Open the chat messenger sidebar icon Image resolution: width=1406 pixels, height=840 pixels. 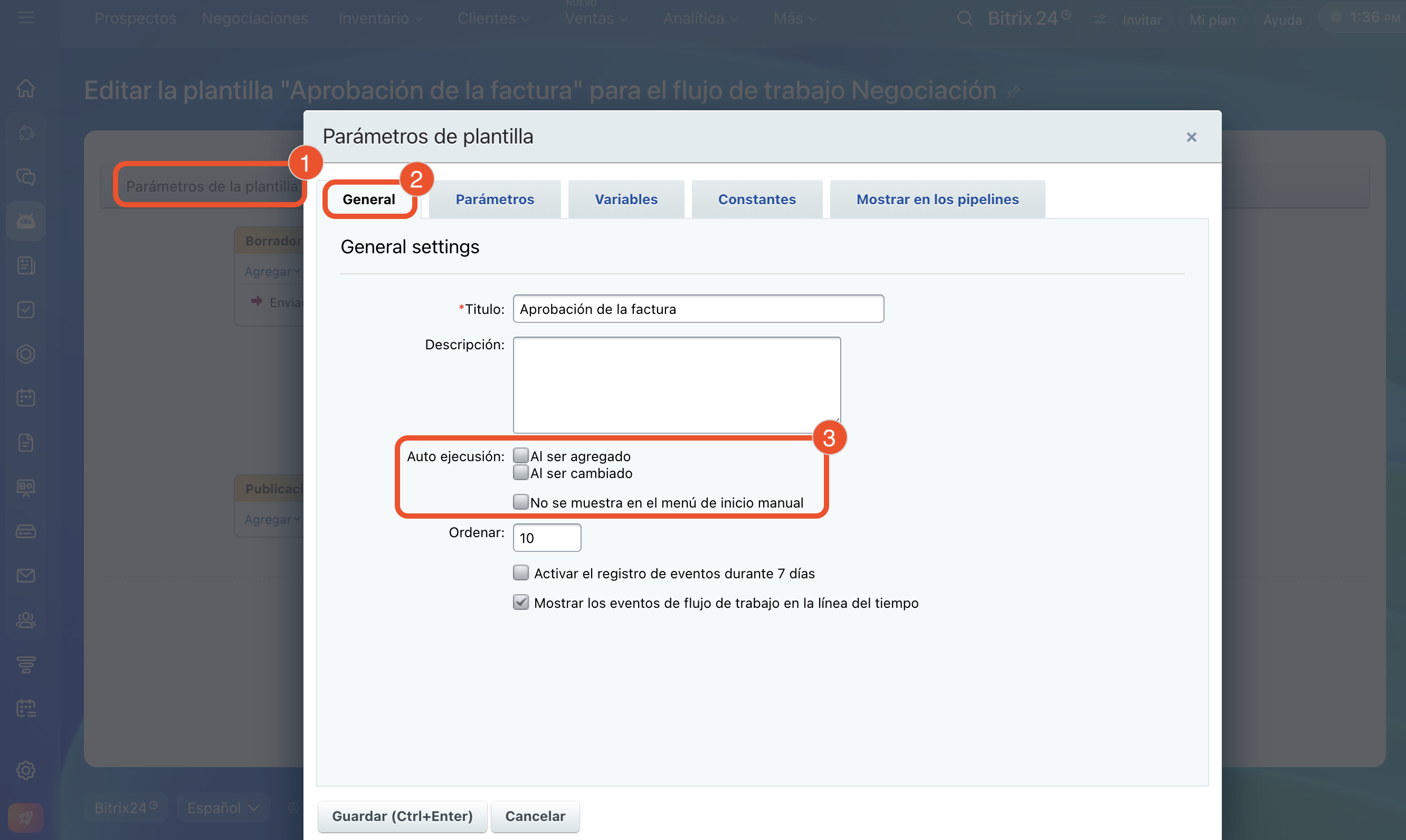tap(26, 177)
